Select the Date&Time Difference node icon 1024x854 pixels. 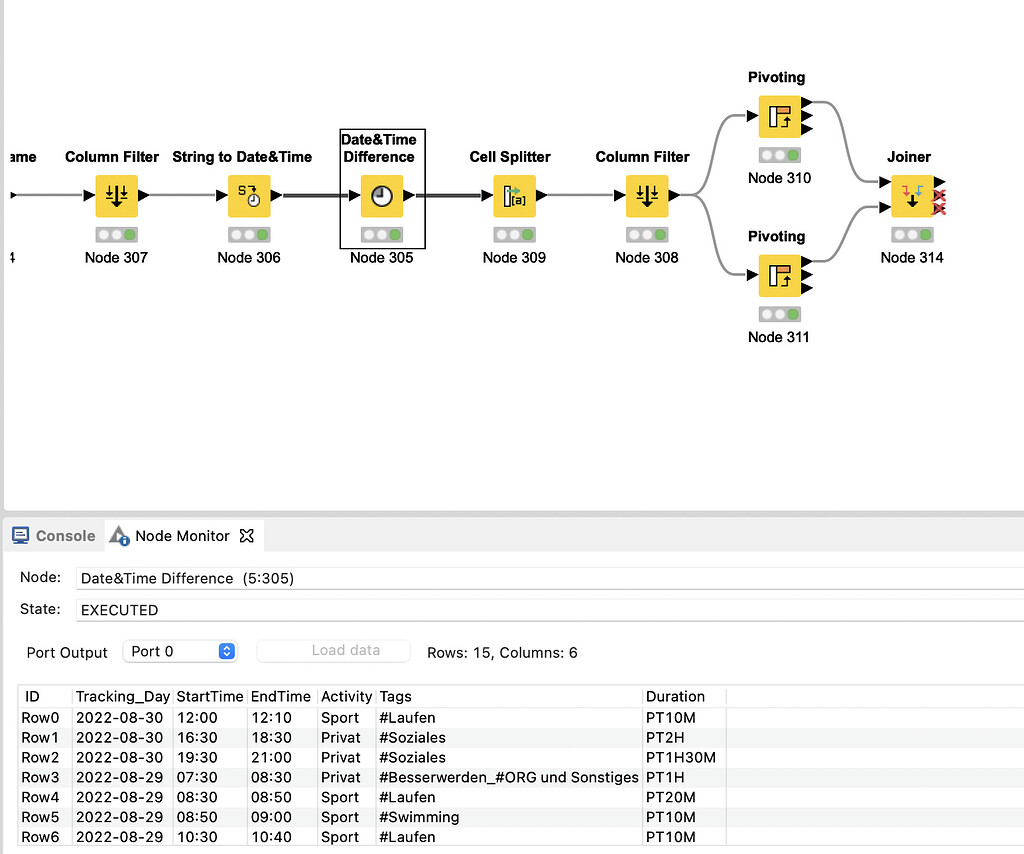tap(381, 196)
